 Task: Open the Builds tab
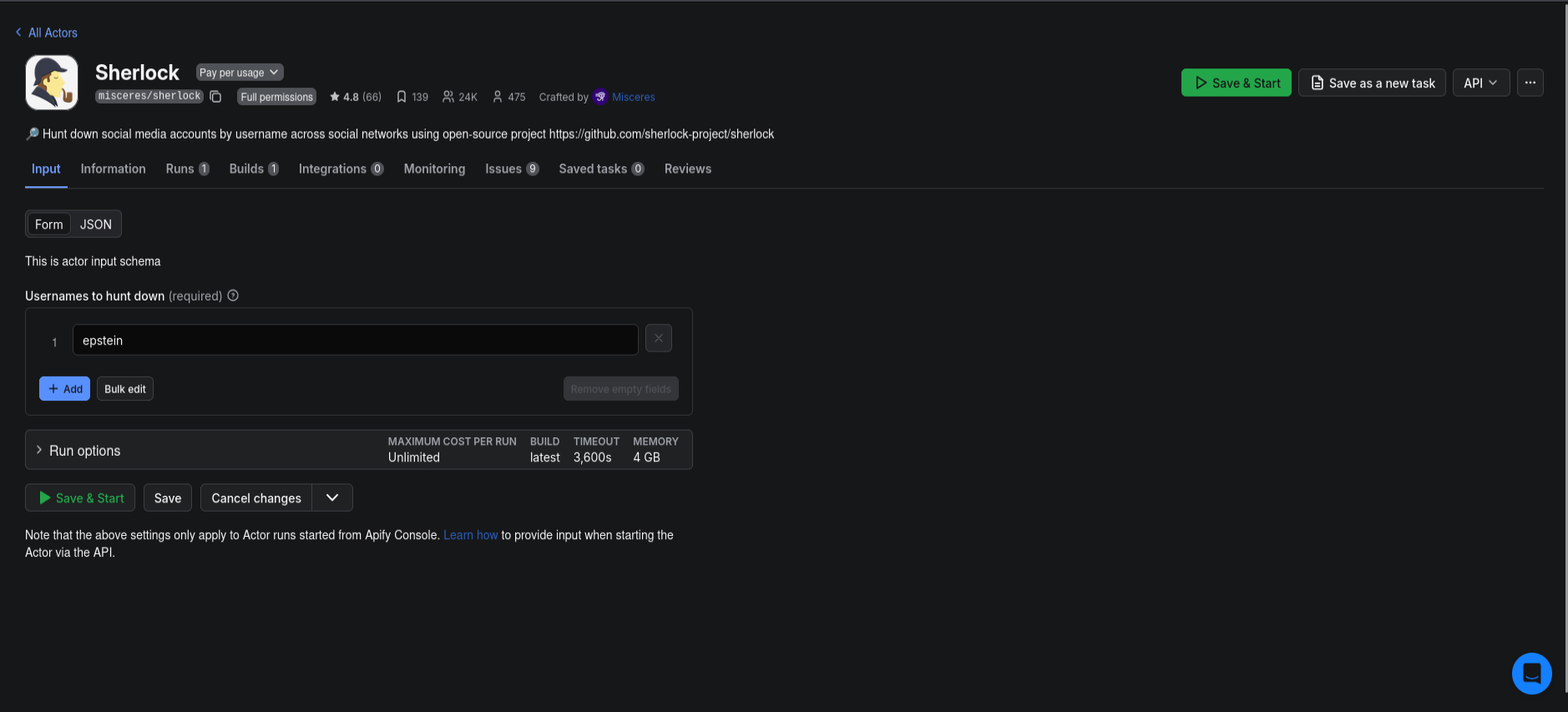coord(254,169)
